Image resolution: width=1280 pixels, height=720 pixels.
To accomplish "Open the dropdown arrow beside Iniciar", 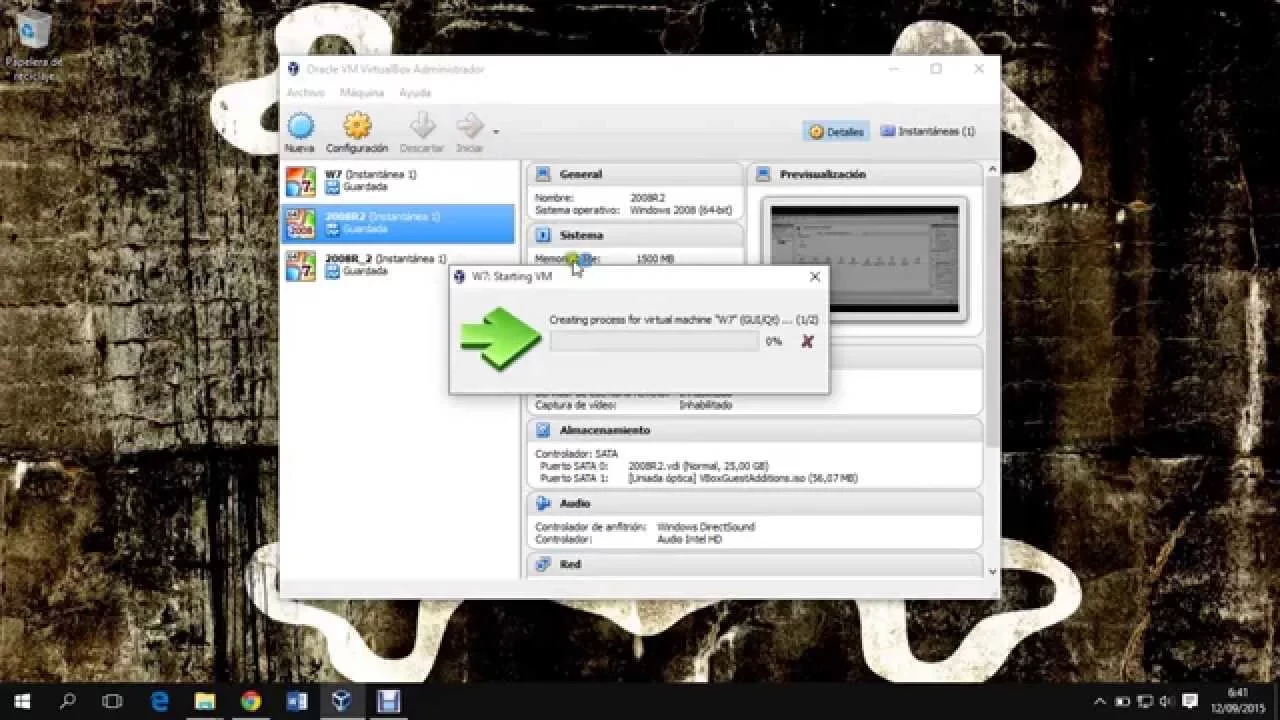I will coord(495,131).
